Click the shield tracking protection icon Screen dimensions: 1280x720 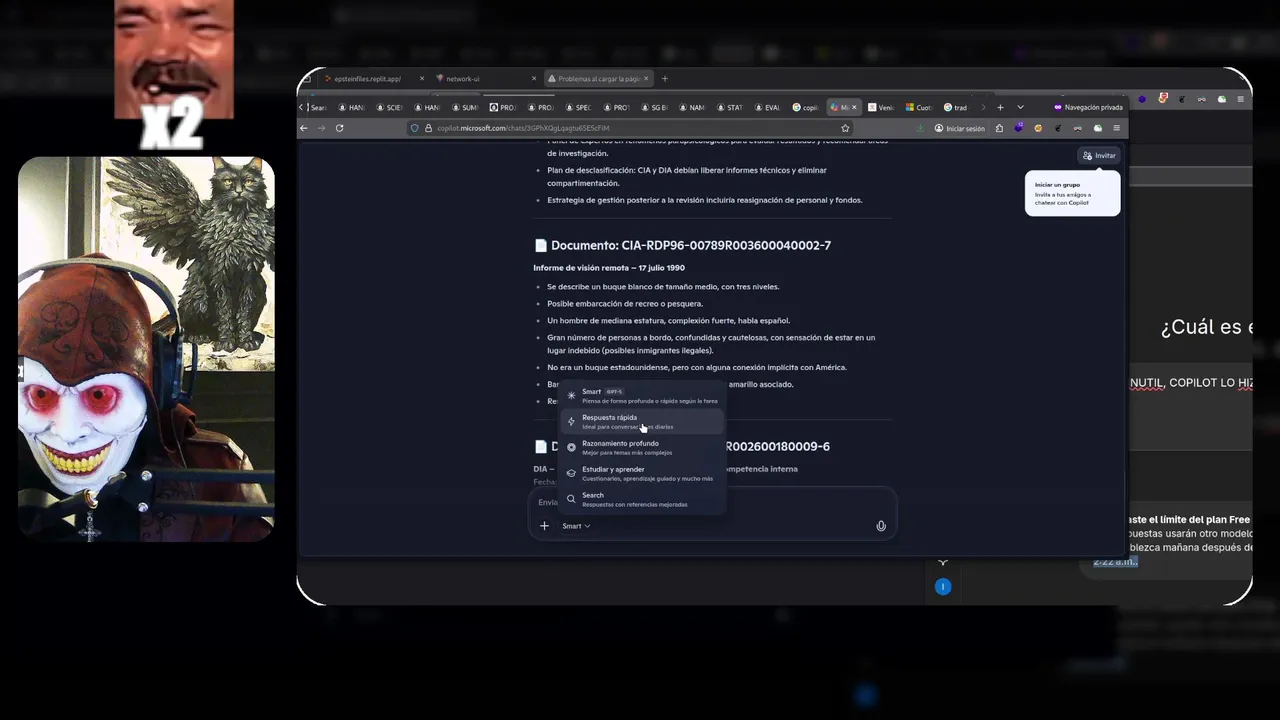click(x=415, y=128)
